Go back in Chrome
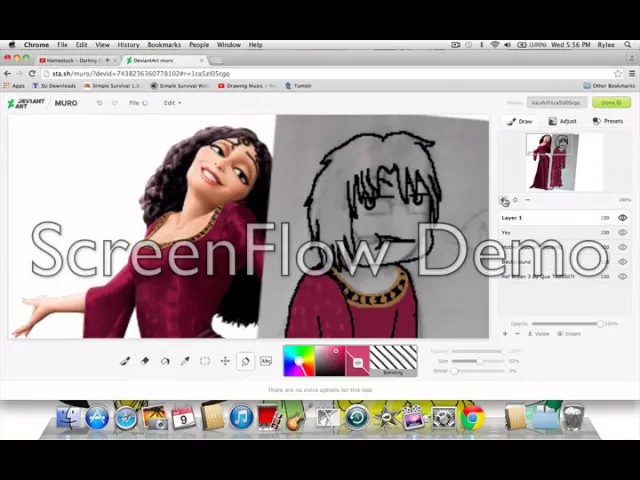This screenshot has width=640, height=480. coord(7,73)
